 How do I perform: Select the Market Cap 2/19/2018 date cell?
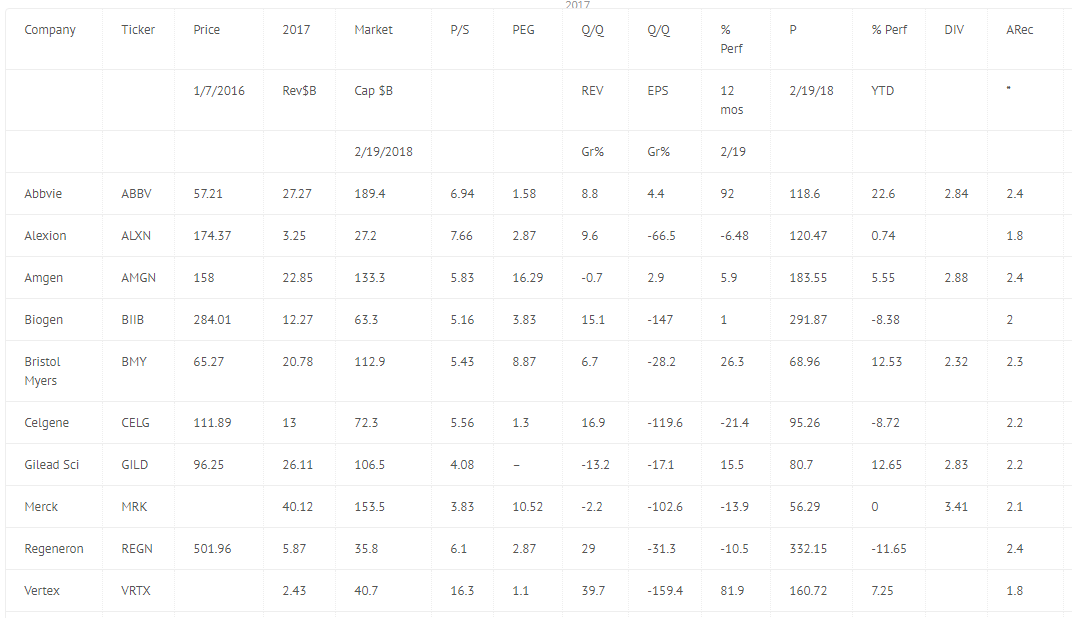tap(384, 152)
